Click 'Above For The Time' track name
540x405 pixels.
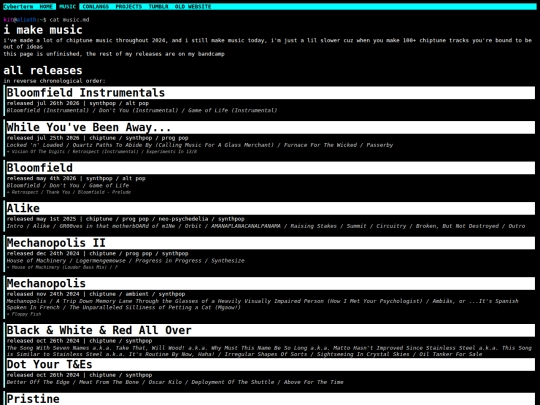pos(313,382)
